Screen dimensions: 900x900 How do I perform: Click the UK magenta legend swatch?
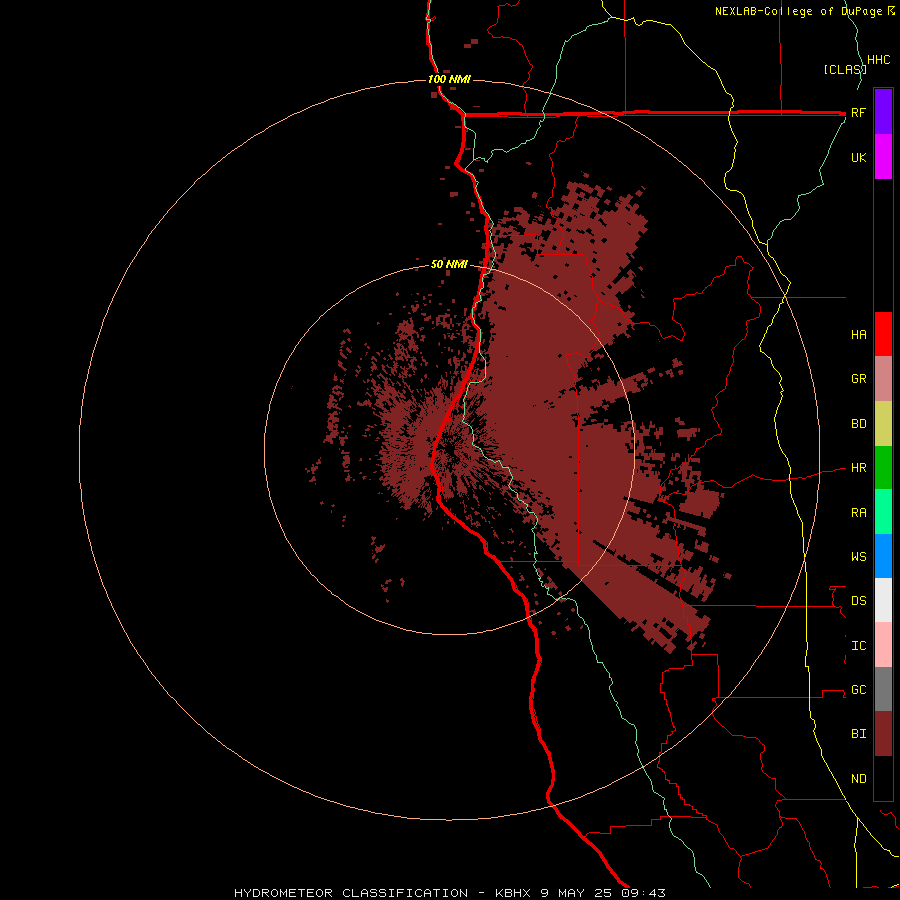click(883, 157)
